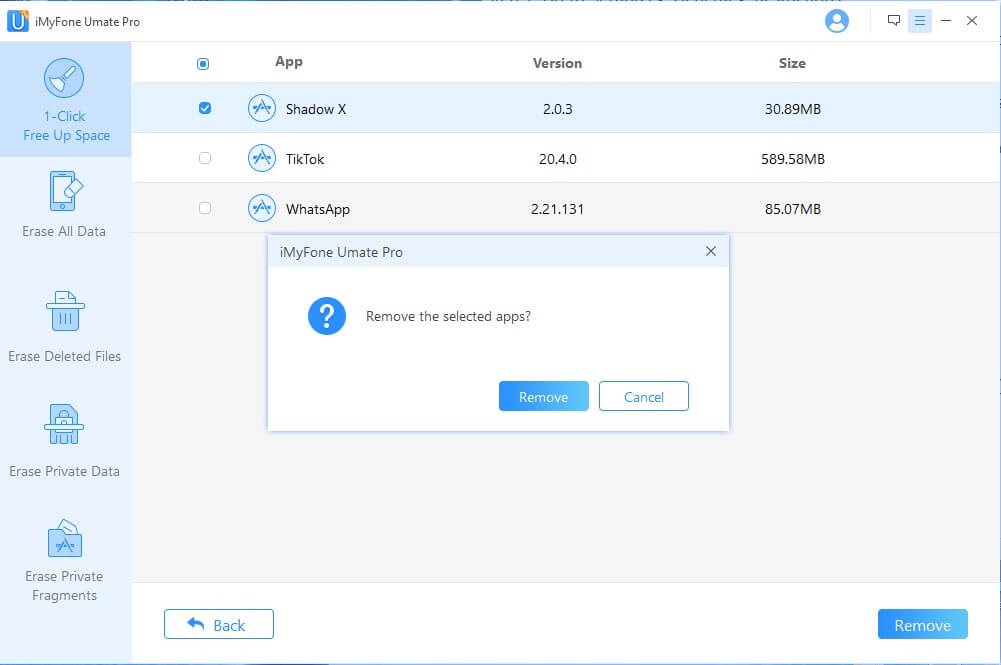Open the feedback chat bubble icon
This screenshot has width=1001, height=665.
pos(894,20)
